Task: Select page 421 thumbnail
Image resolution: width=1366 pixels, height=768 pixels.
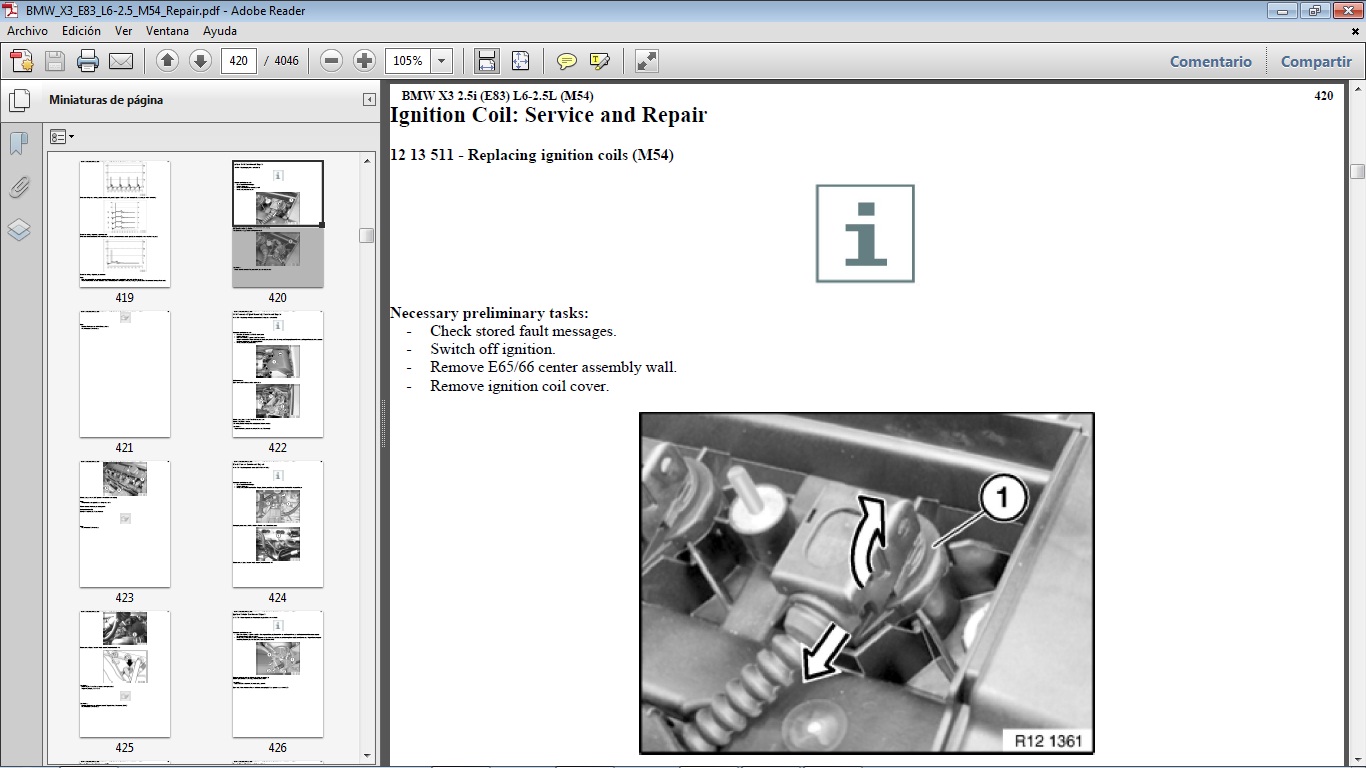Action: click(x=125, y=374)
